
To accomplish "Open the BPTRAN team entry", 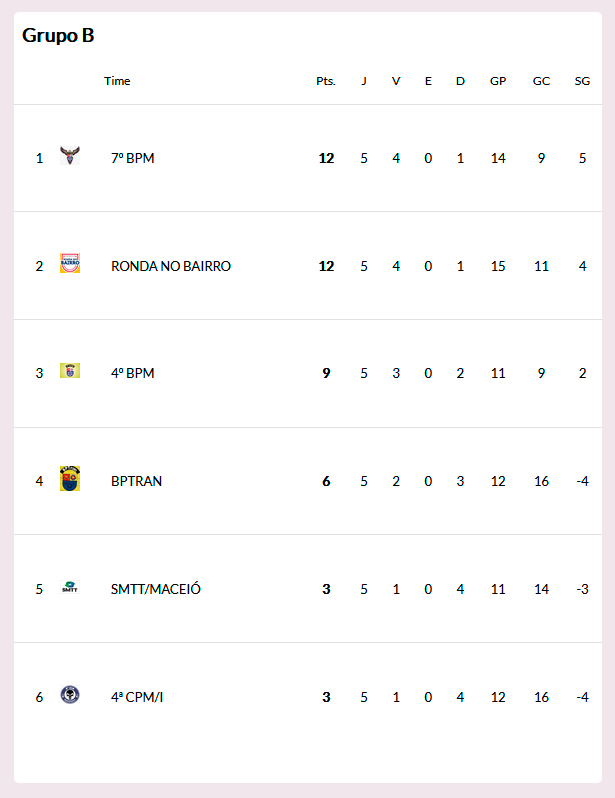I will pyautogui.click(x=136, y=481).
